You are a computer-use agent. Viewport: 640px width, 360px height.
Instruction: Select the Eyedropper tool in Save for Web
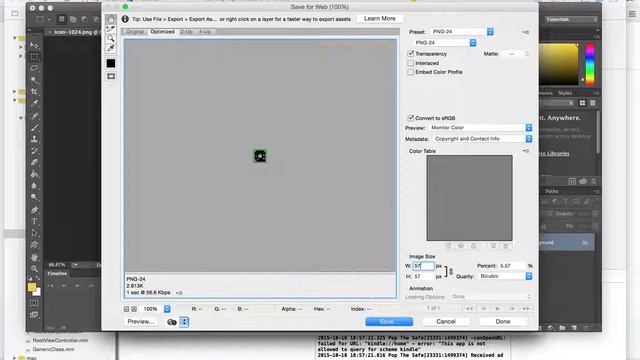(111, 49)
